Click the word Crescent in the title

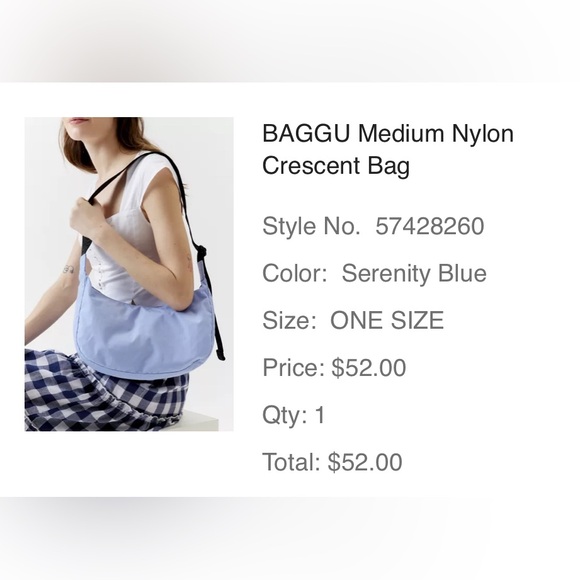pyautogui.click(x=311, y=165)
